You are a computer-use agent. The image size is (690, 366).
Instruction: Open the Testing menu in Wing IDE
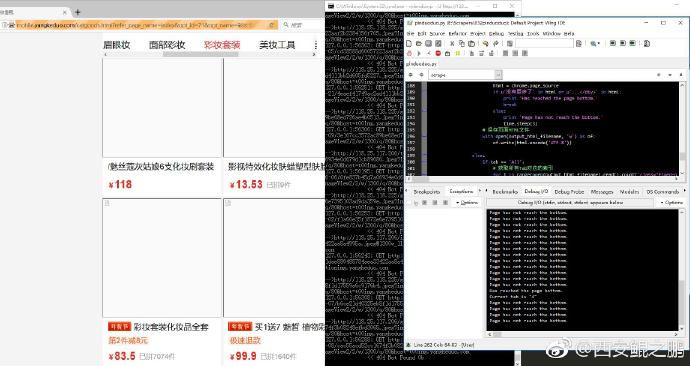(x=515, y=33)
